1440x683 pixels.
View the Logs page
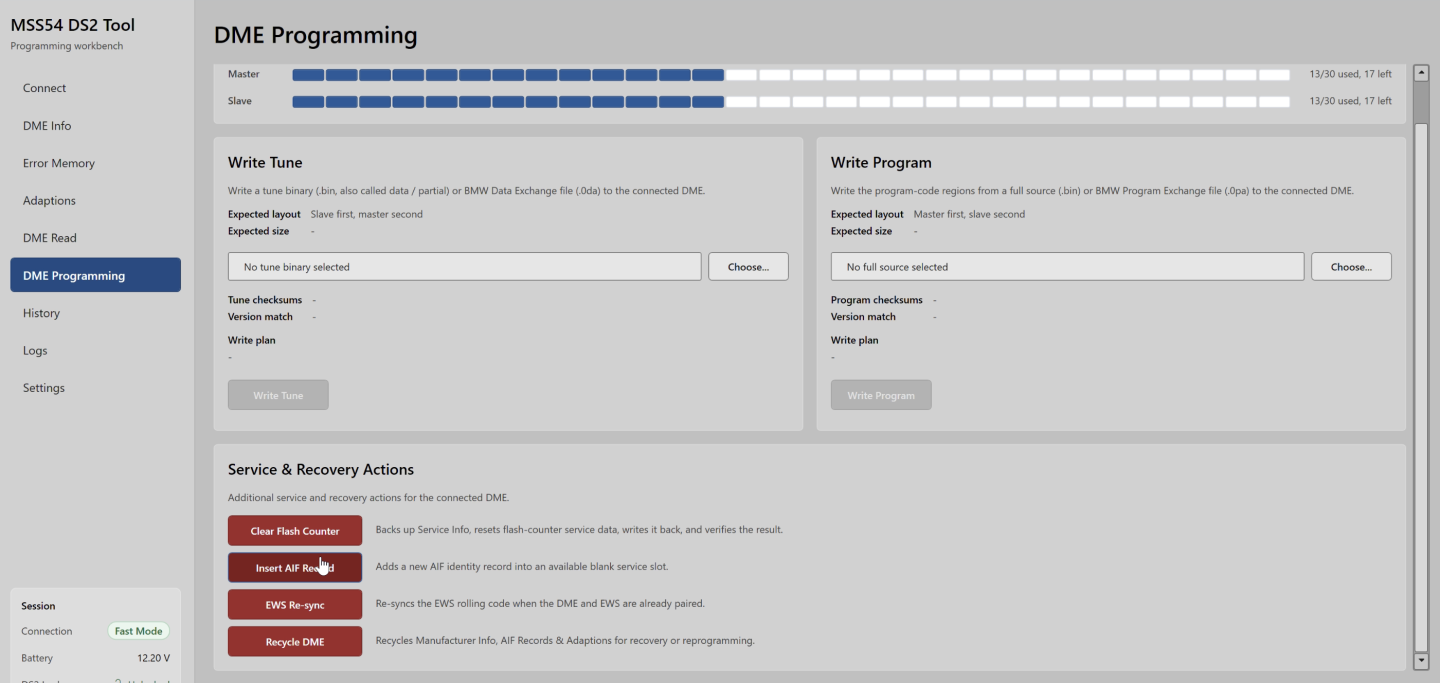pos(95,351)
